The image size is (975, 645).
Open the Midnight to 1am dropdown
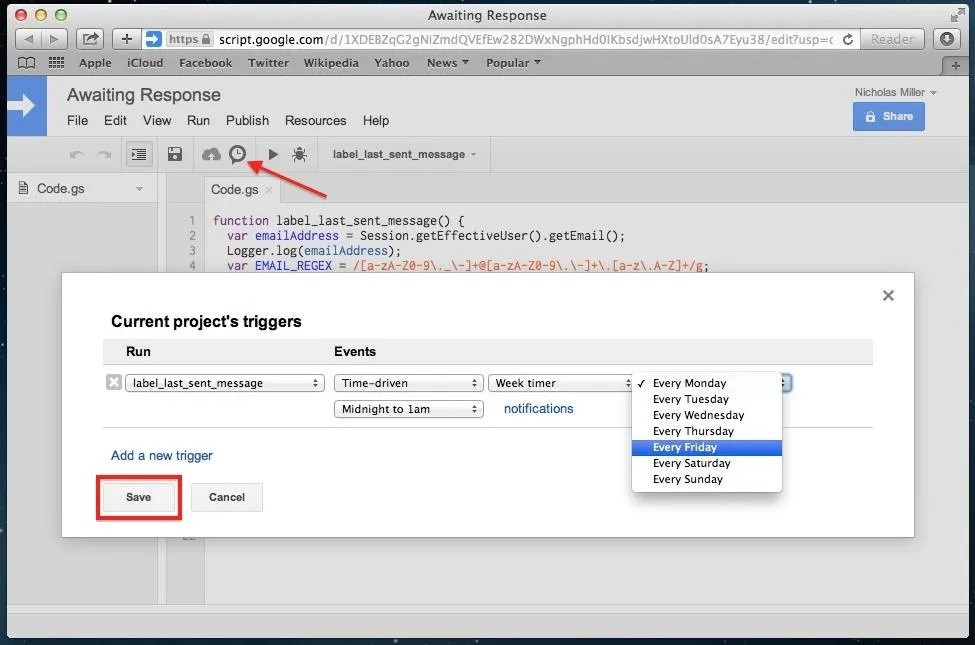tap(409, 409)
